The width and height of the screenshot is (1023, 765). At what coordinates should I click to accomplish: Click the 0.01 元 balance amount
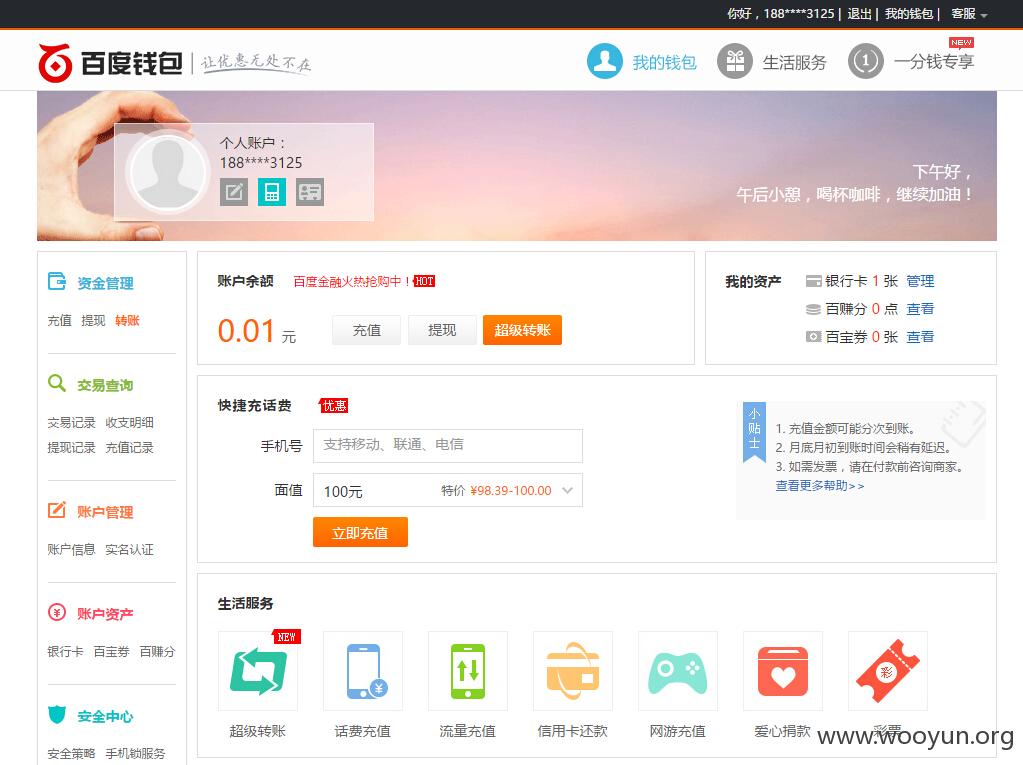(x=257, y=331)
